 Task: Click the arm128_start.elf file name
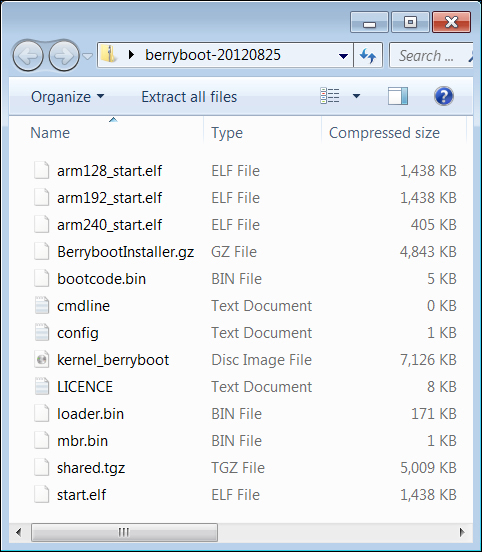109,171
